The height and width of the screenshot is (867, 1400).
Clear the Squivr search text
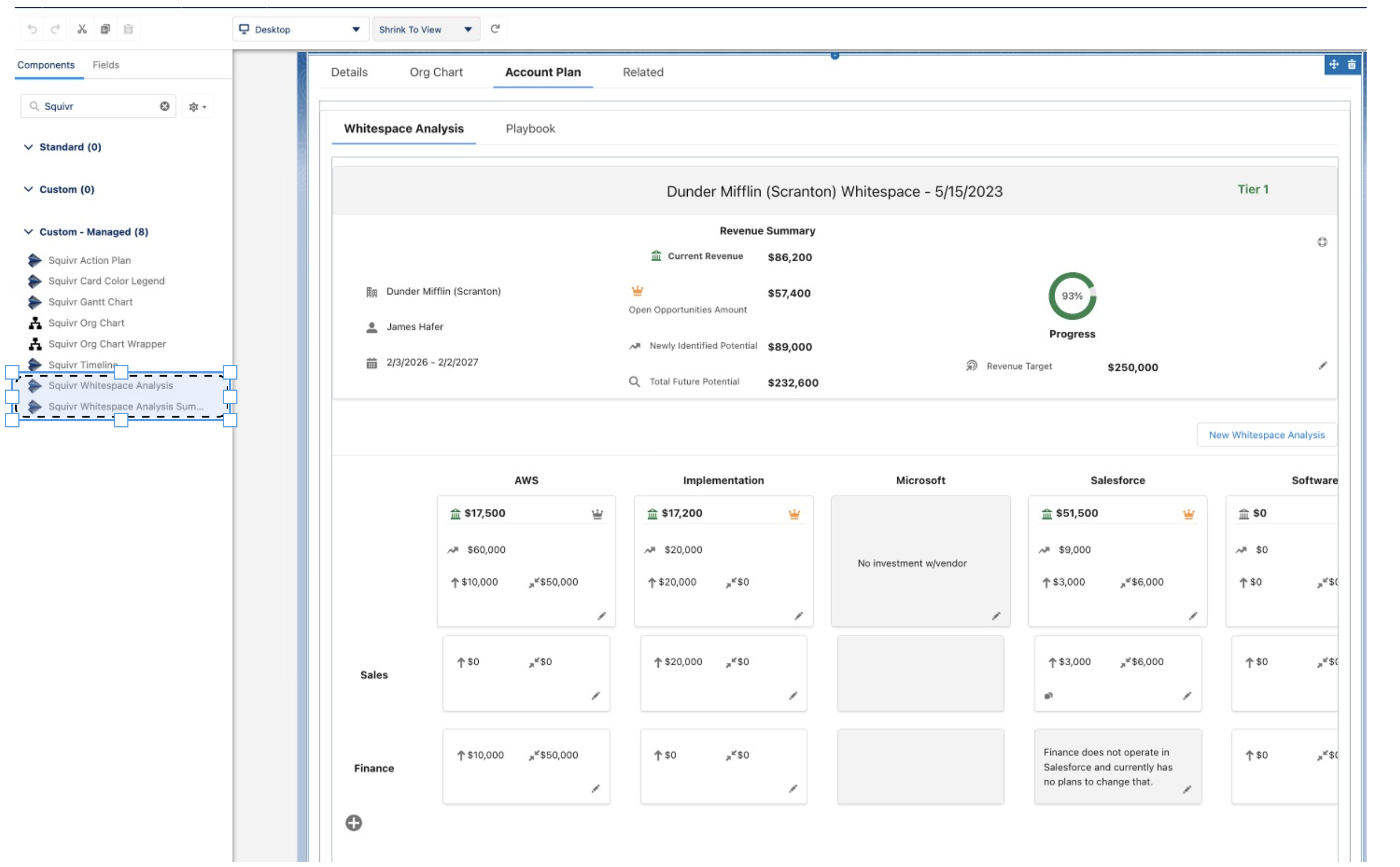point(165,106)
